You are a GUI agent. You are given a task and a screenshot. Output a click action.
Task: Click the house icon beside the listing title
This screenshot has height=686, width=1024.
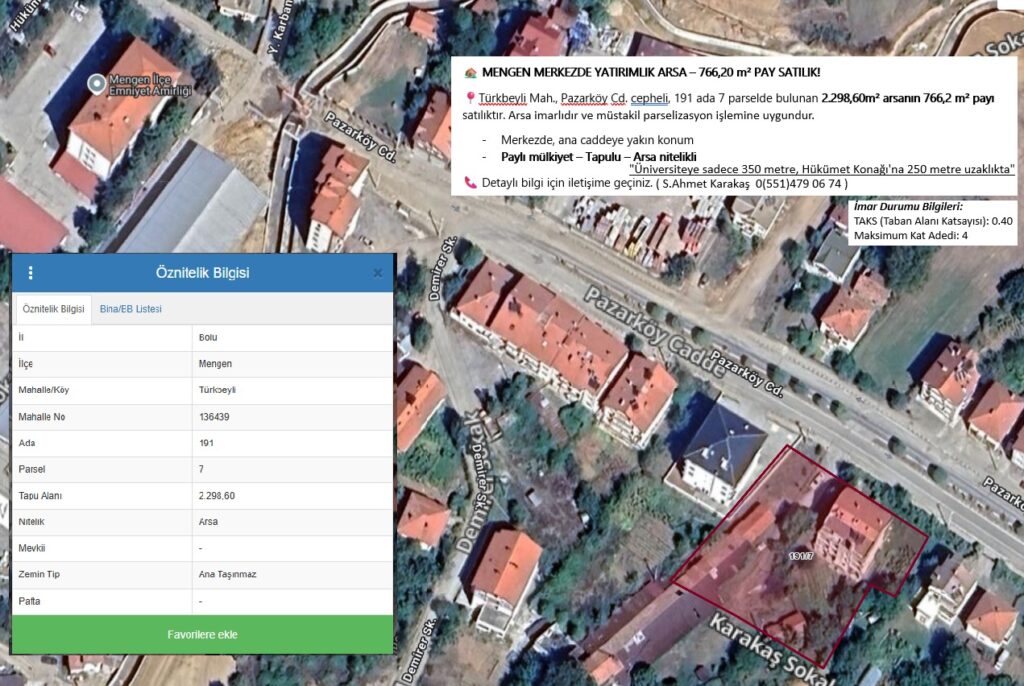[x=470, y=73]
